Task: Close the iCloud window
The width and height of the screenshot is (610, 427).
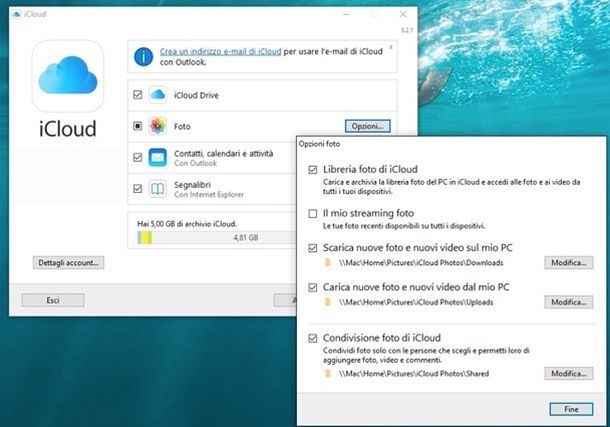Action: point(403,14)
